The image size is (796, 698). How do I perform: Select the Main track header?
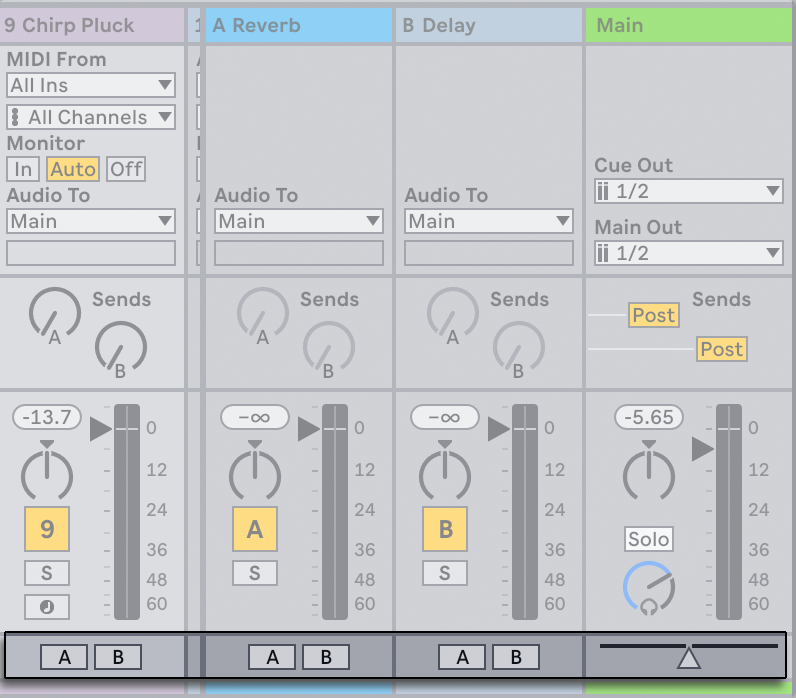[689, 25]
